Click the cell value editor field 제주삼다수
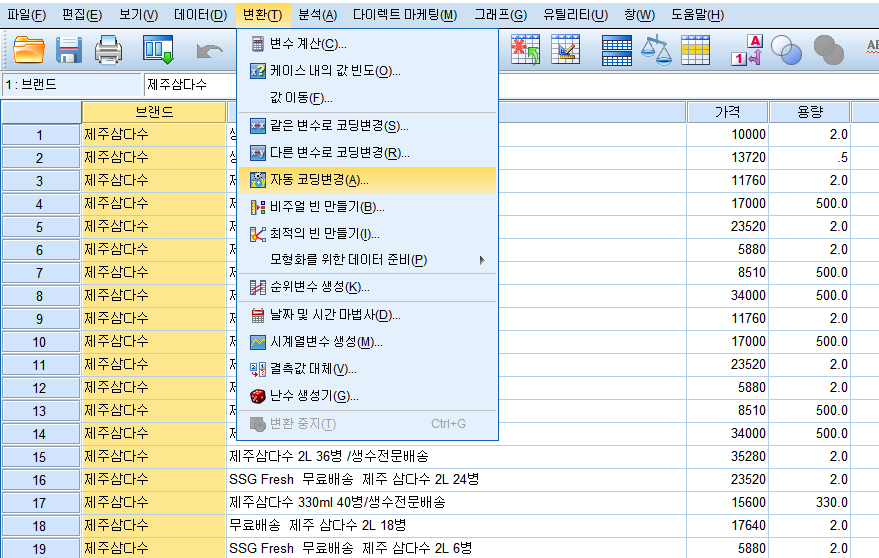 [x=191, y=85]
